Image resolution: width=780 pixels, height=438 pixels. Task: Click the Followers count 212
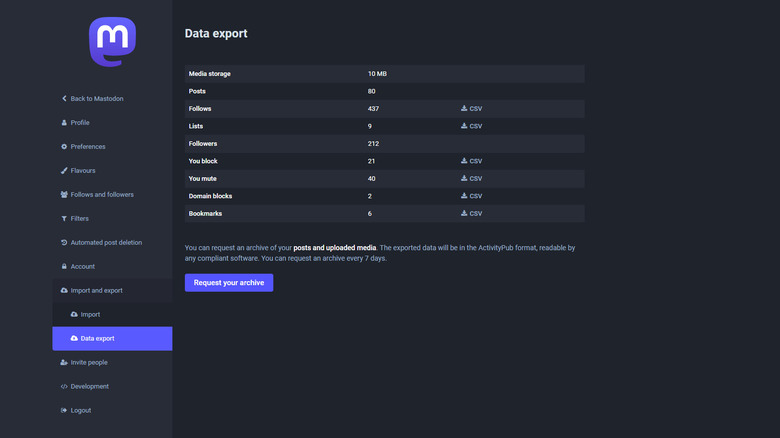click(373, 143)
